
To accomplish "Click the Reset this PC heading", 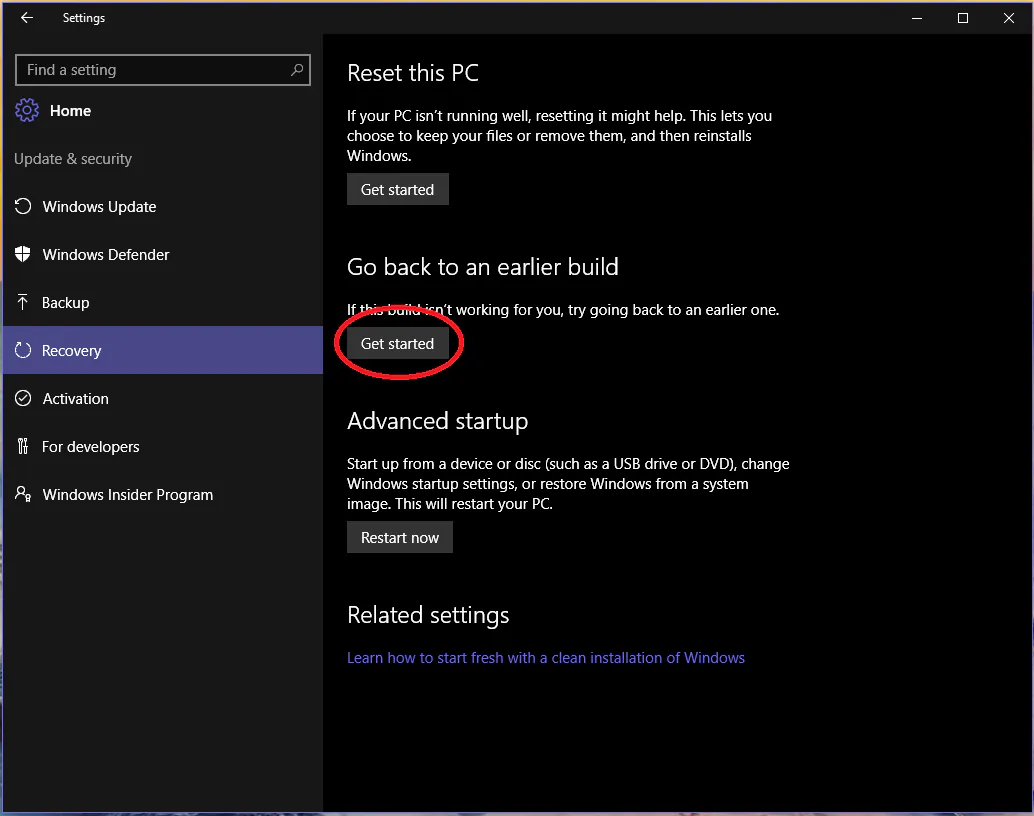I will (413, 73).
